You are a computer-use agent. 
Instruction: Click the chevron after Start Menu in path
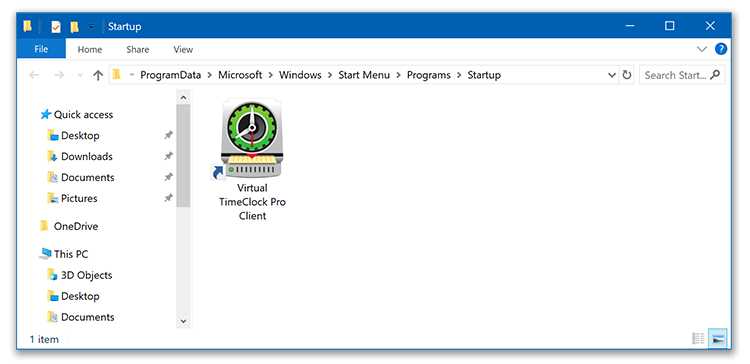click(398, 76)
